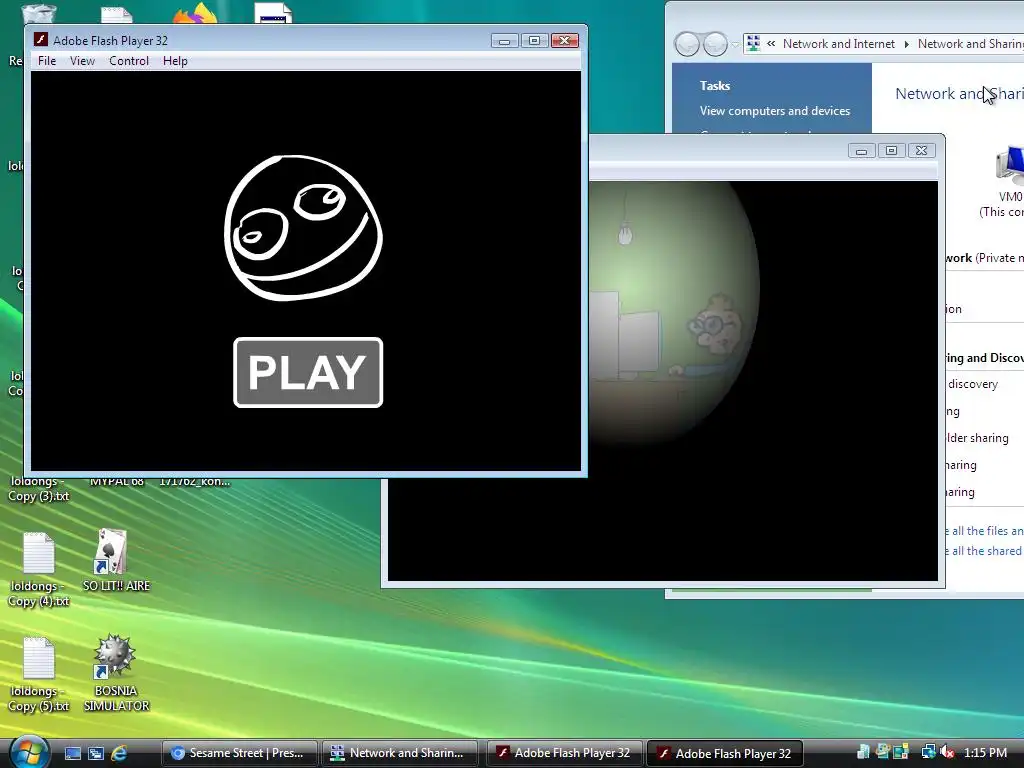The image size is (1024, 768).
Task: Click Forward arrow in Network and Sharing window
Action: tap(715, 44)
